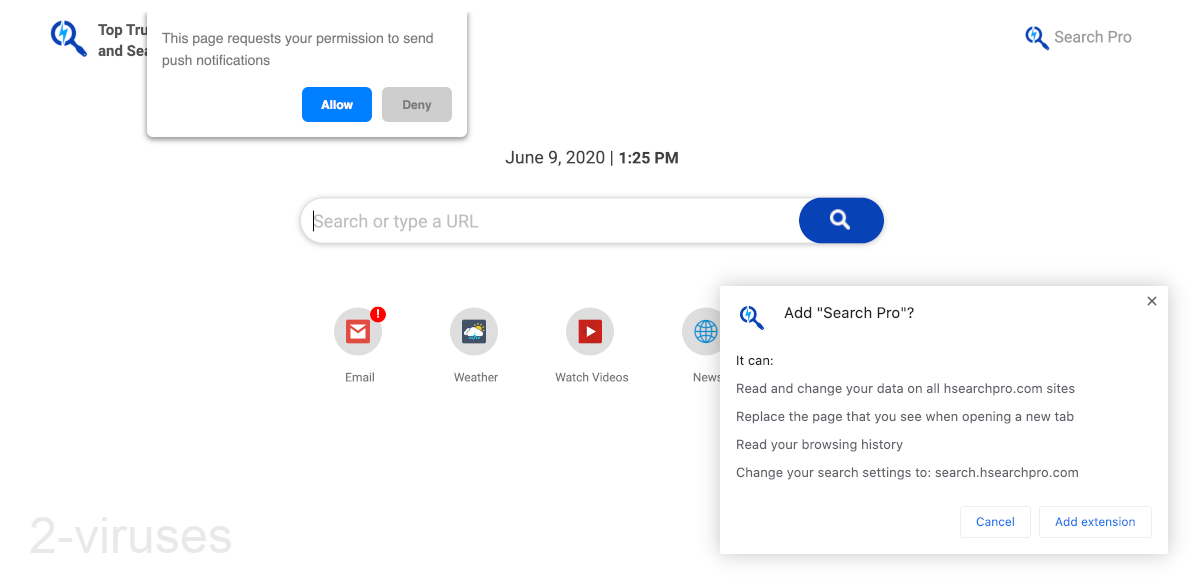Image resolution: width=1200 pixels, height=585 pixels.
Task: Click the red play icon on Watch Videos
Action: [590, 331]
